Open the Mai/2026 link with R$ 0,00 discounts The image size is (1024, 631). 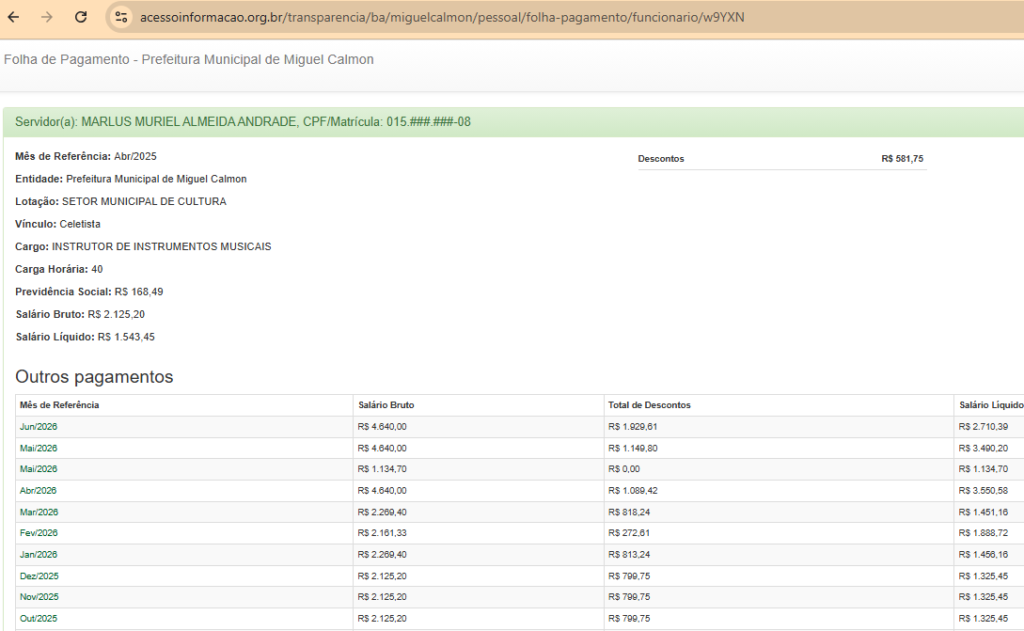(x=39, y=469)
